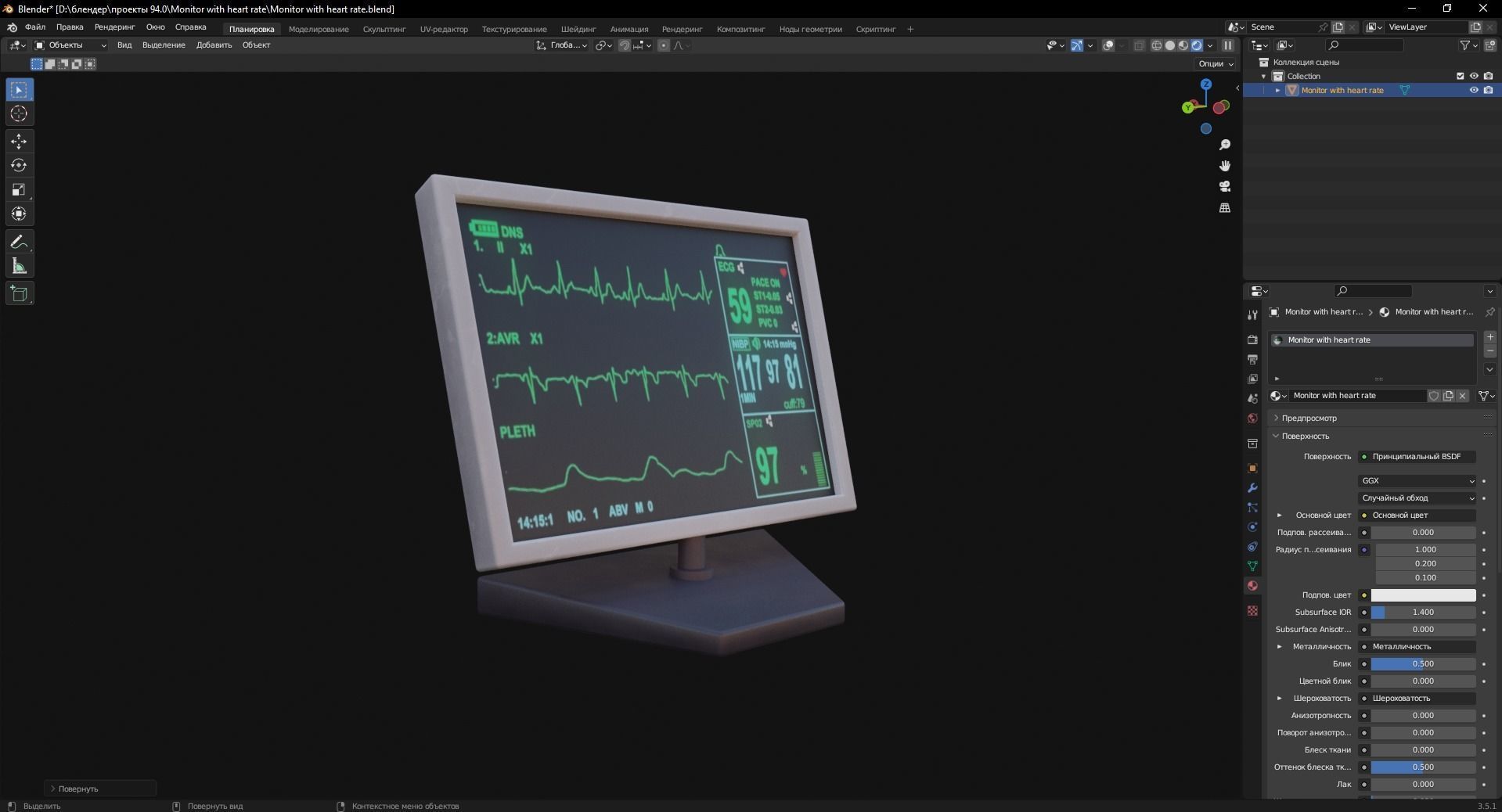Open the Выделение viewport menu
Image resolution: width=1502 pixels, height=812 pixels.
[x=164, y=45]
